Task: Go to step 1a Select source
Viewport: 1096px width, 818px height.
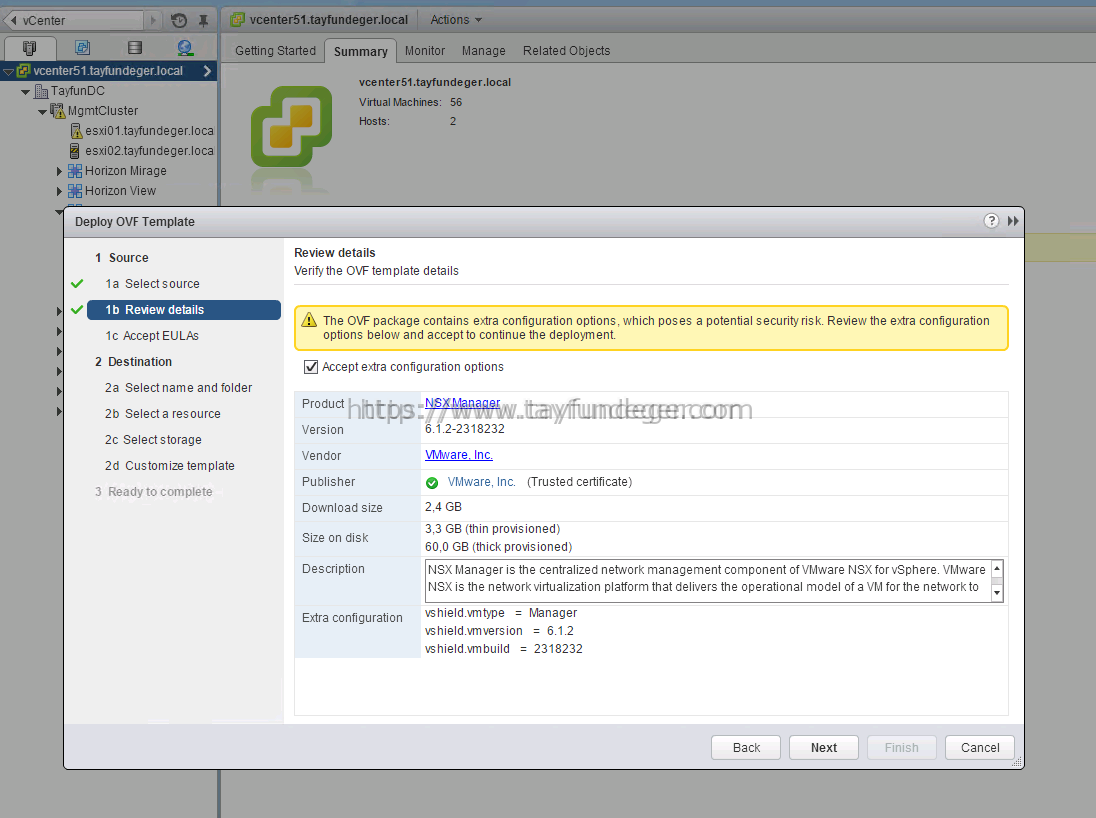Action: pos(152,284)
